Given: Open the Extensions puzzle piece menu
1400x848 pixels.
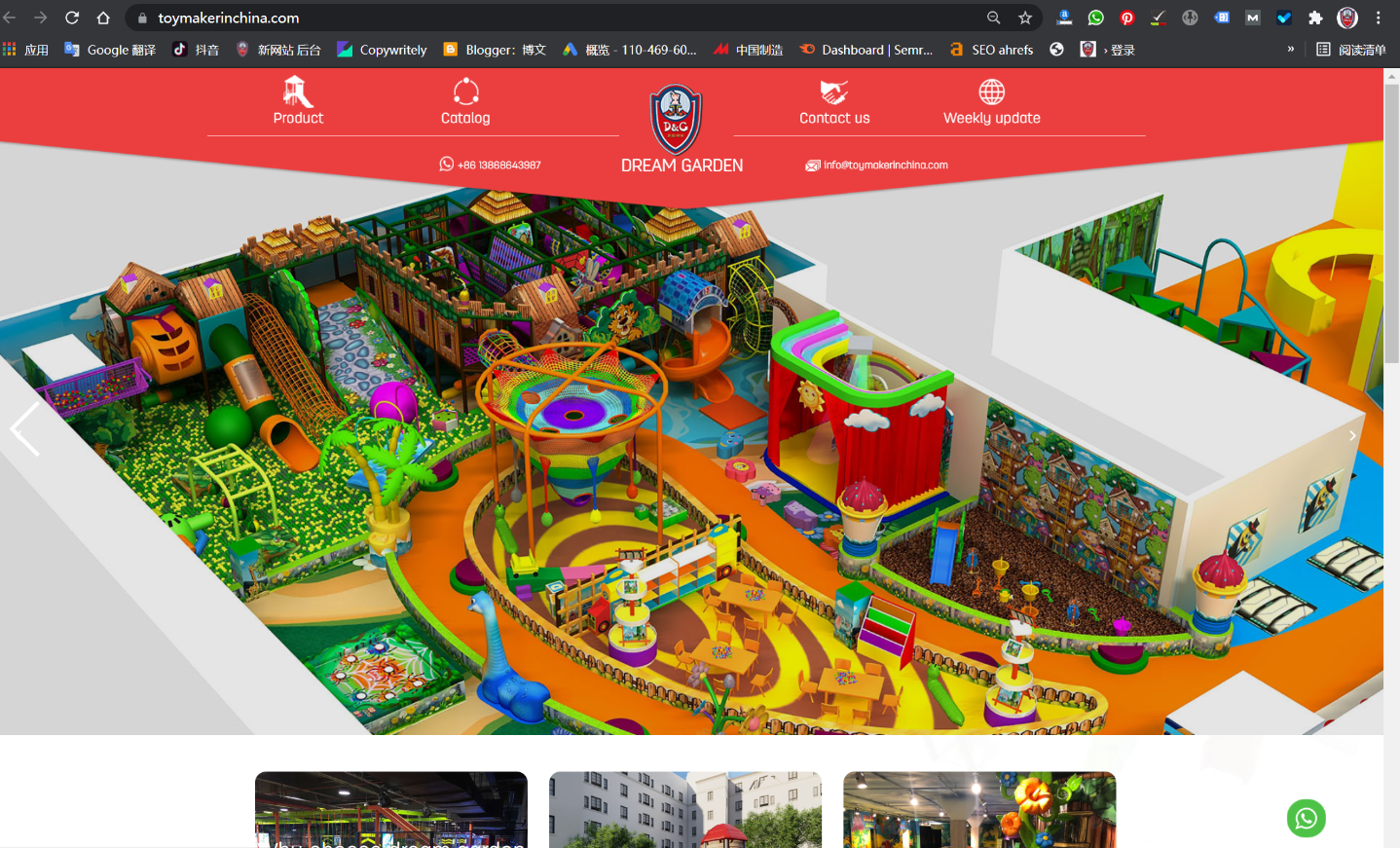Looking at the screenshot, I should [x=1315, y=18].
